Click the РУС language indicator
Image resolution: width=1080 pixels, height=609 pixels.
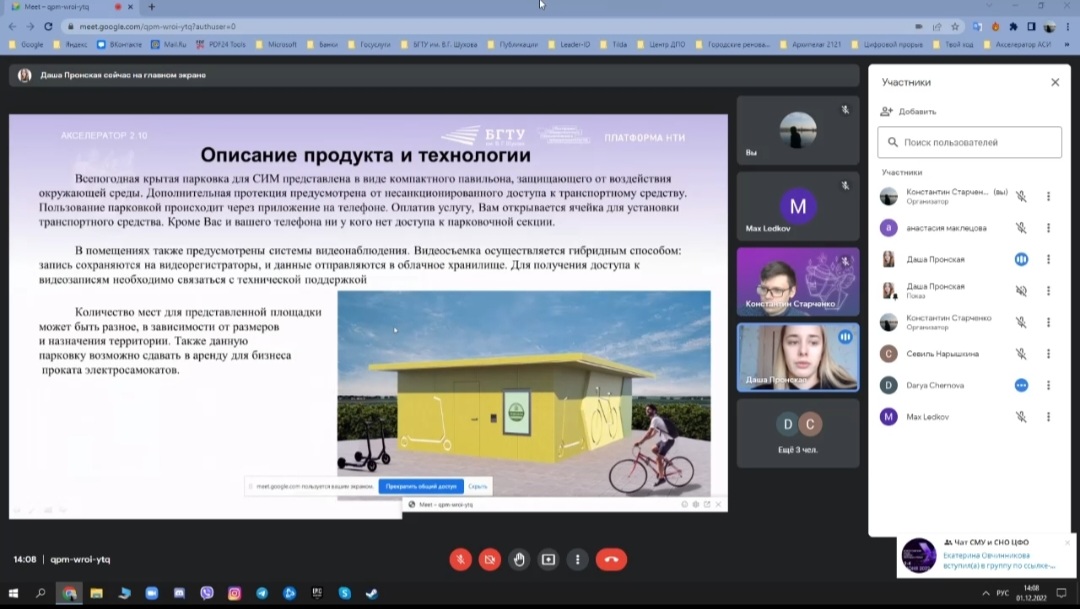click(1003, 593)
